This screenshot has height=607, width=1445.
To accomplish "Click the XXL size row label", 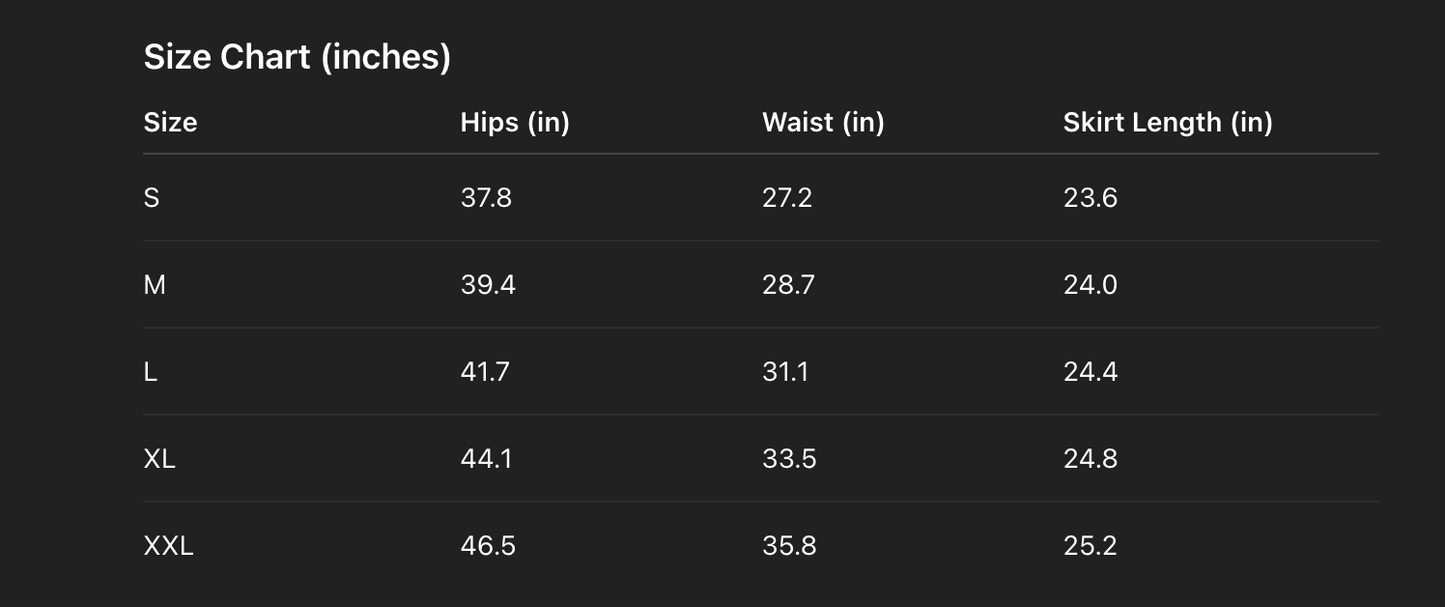I will 168,546.
